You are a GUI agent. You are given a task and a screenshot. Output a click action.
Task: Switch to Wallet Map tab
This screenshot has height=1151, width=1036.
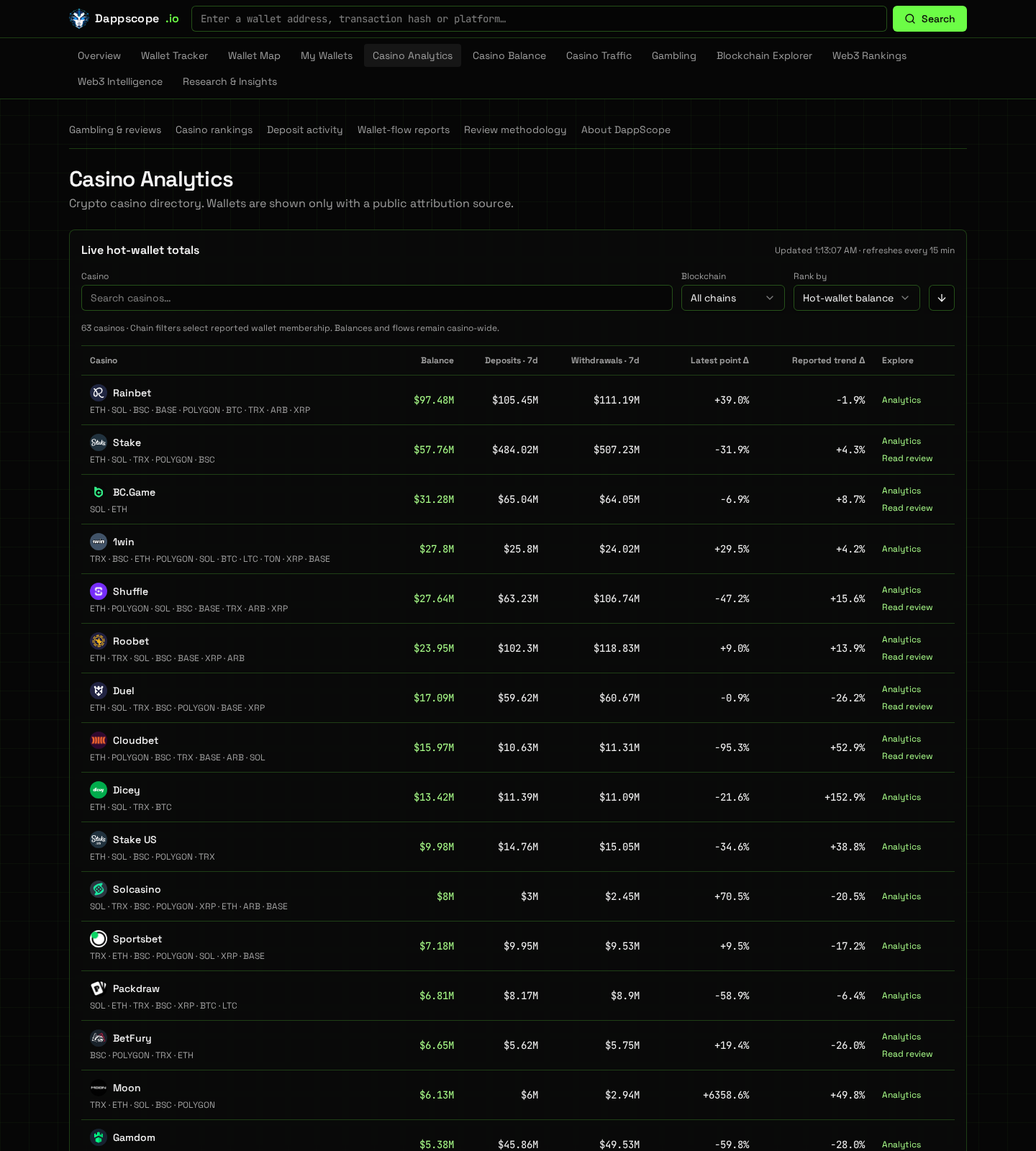pos(254,55)
